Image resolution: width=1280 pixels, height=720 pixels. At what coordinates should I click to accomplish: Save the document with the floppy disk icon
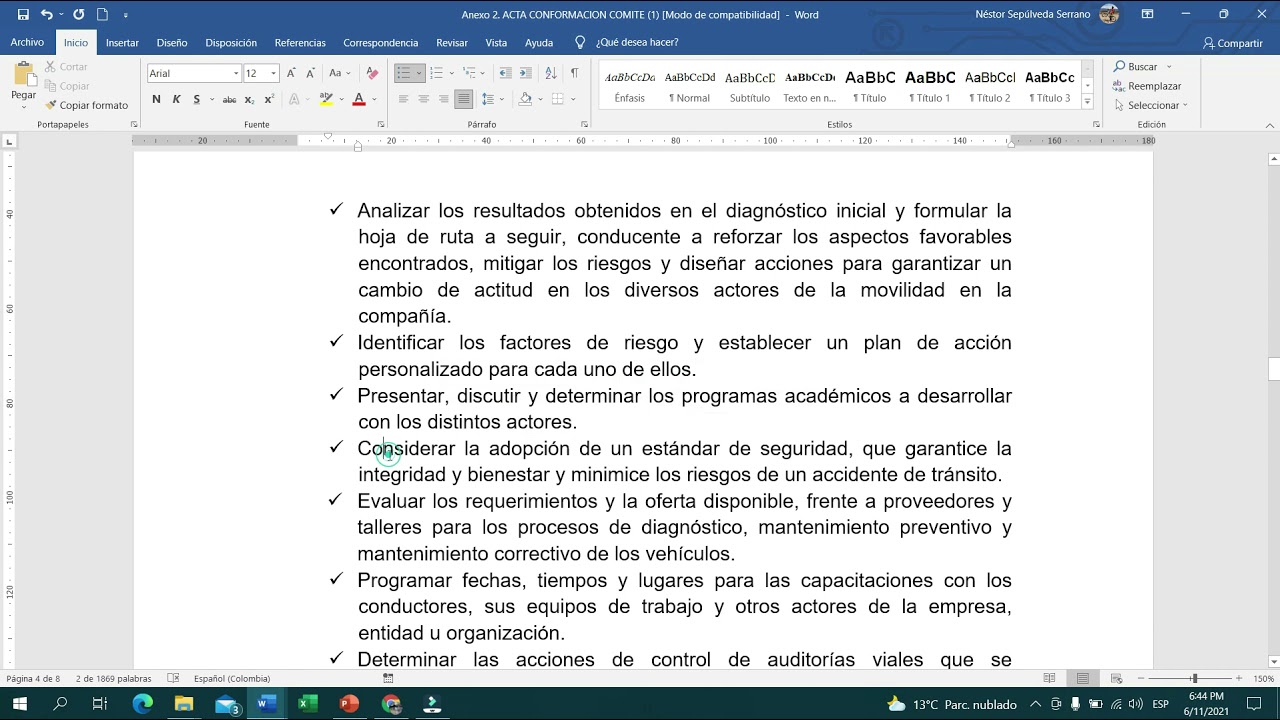23,15
